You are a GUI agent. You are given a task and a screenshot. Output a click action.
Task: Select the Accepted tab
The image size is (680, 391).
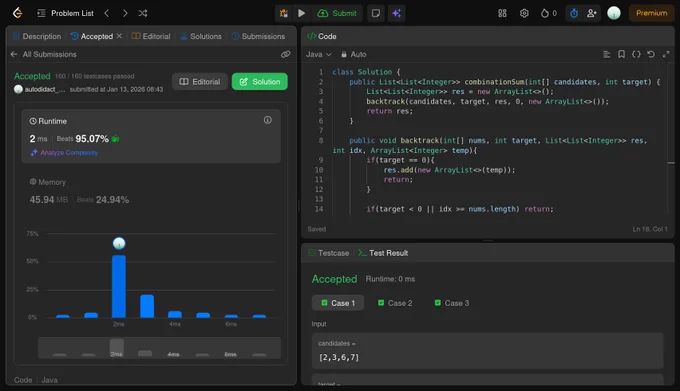point(92,36)
